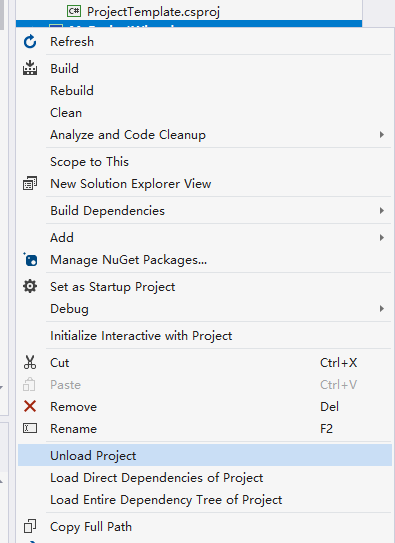Select ProjectTemplate.csproj in the tree
Image resolution: width=395 pixels, height=543 pixels.
[x=153, y=11]
